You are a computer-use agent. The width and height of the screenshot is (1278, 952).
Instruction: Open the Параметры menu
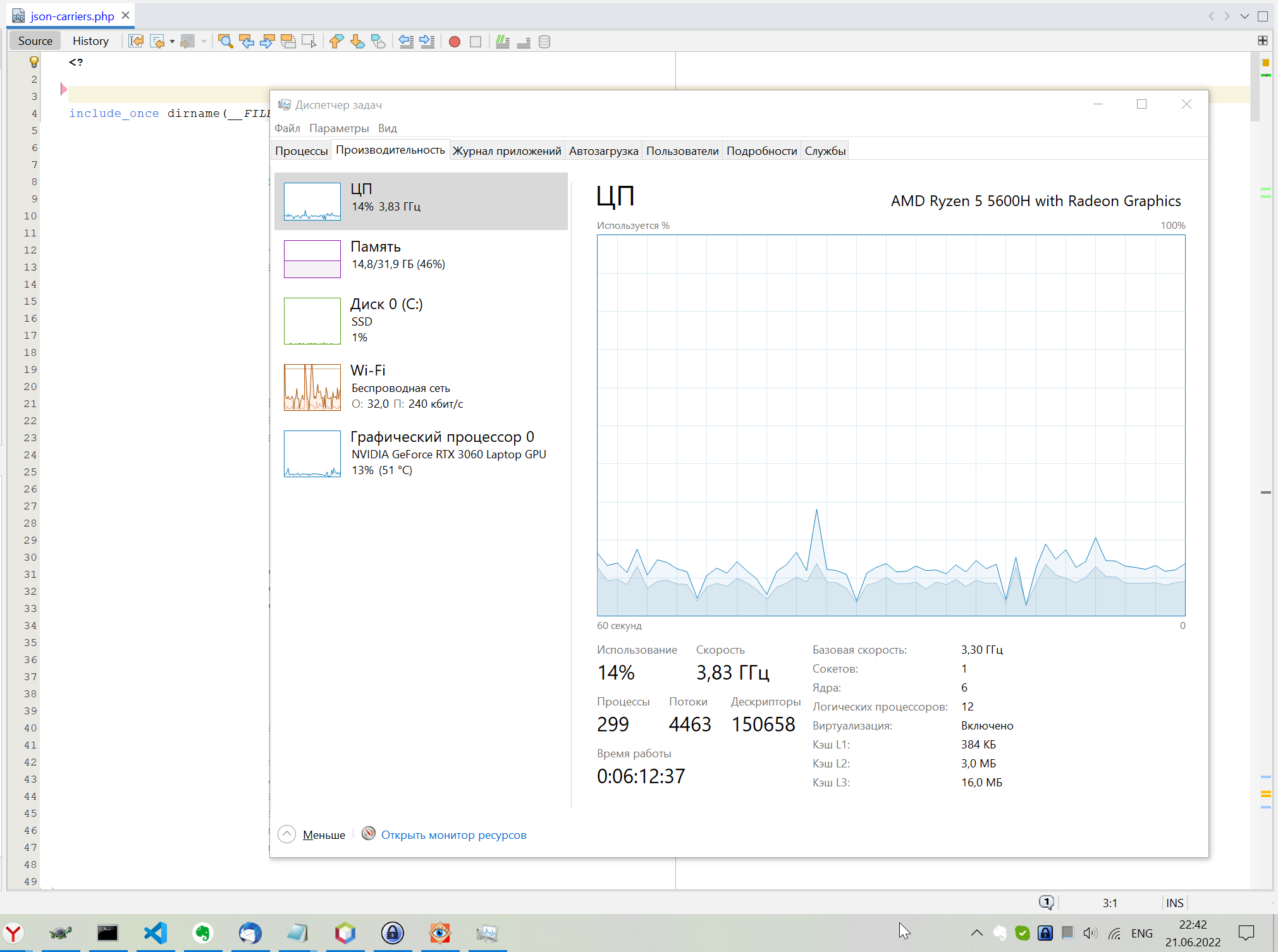point(339,128)
